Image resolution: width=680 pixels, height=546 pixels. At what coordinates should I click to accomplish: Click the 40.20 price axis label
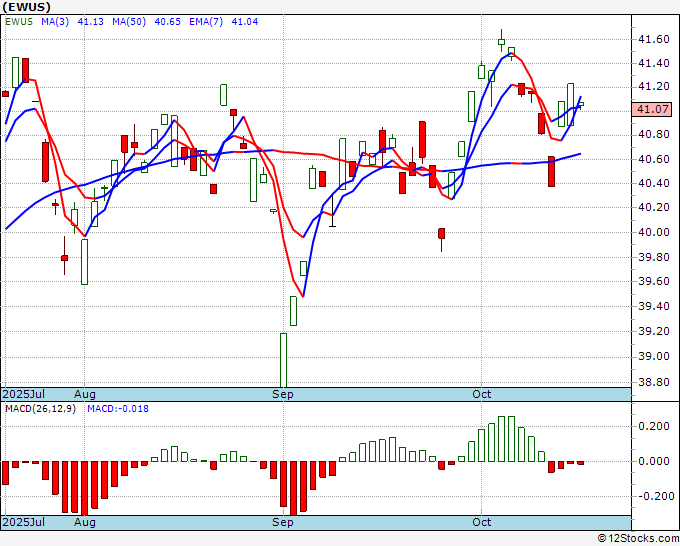pyautogui.click(x=654, y=207)
